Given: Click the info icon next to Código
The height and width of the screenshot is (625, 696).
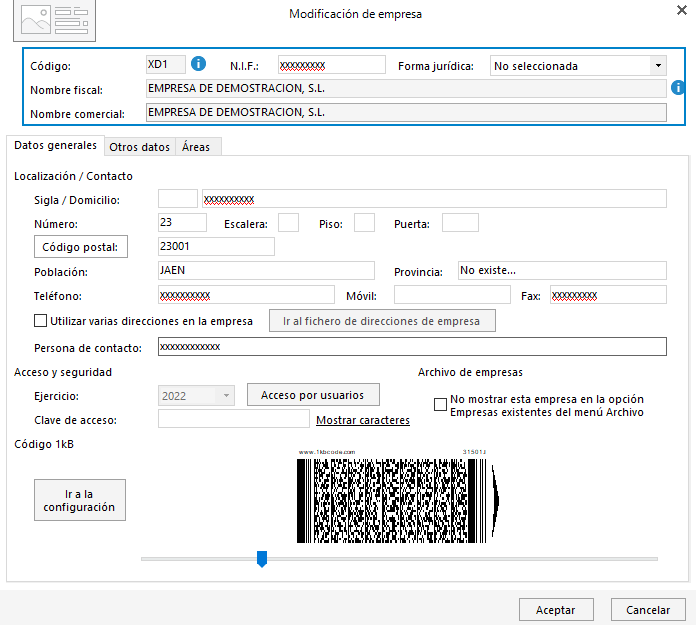Looking at the screenshot, I should [x=198, y=64].
